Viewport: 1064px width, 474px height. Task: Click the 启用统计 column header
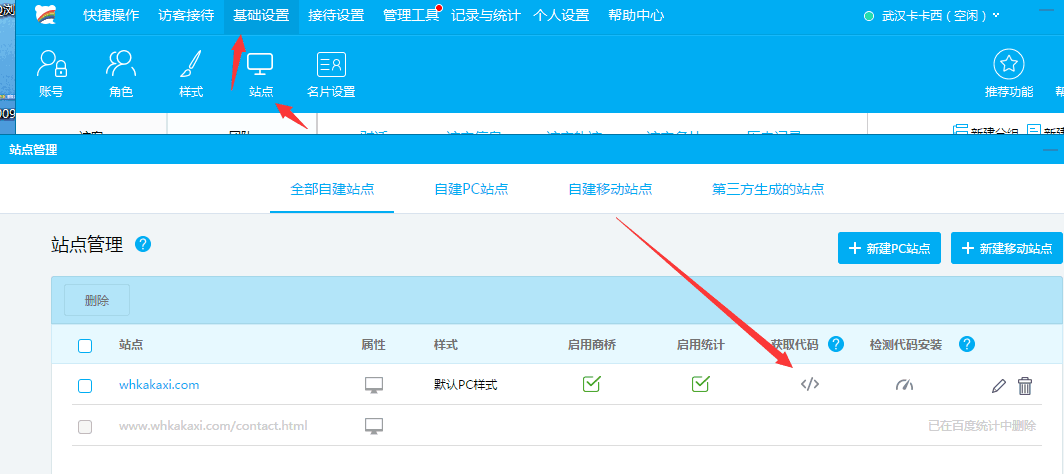[x=701, y=345]
